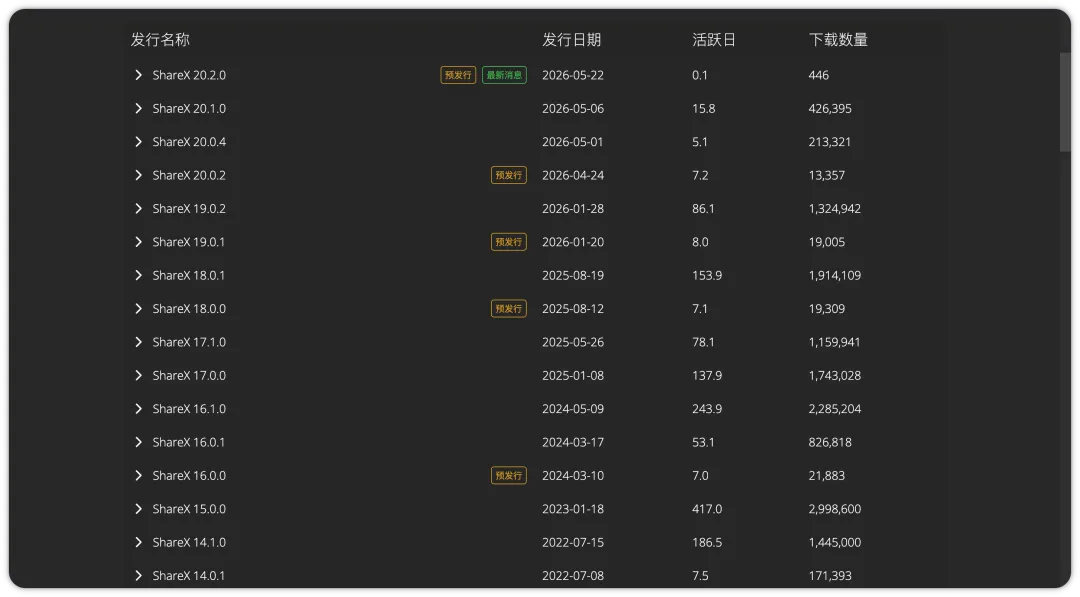Viewport: 1080px width, 597px height.
Task: Select the ShareX 19.0.2 name text
Action: click(189, 209)
